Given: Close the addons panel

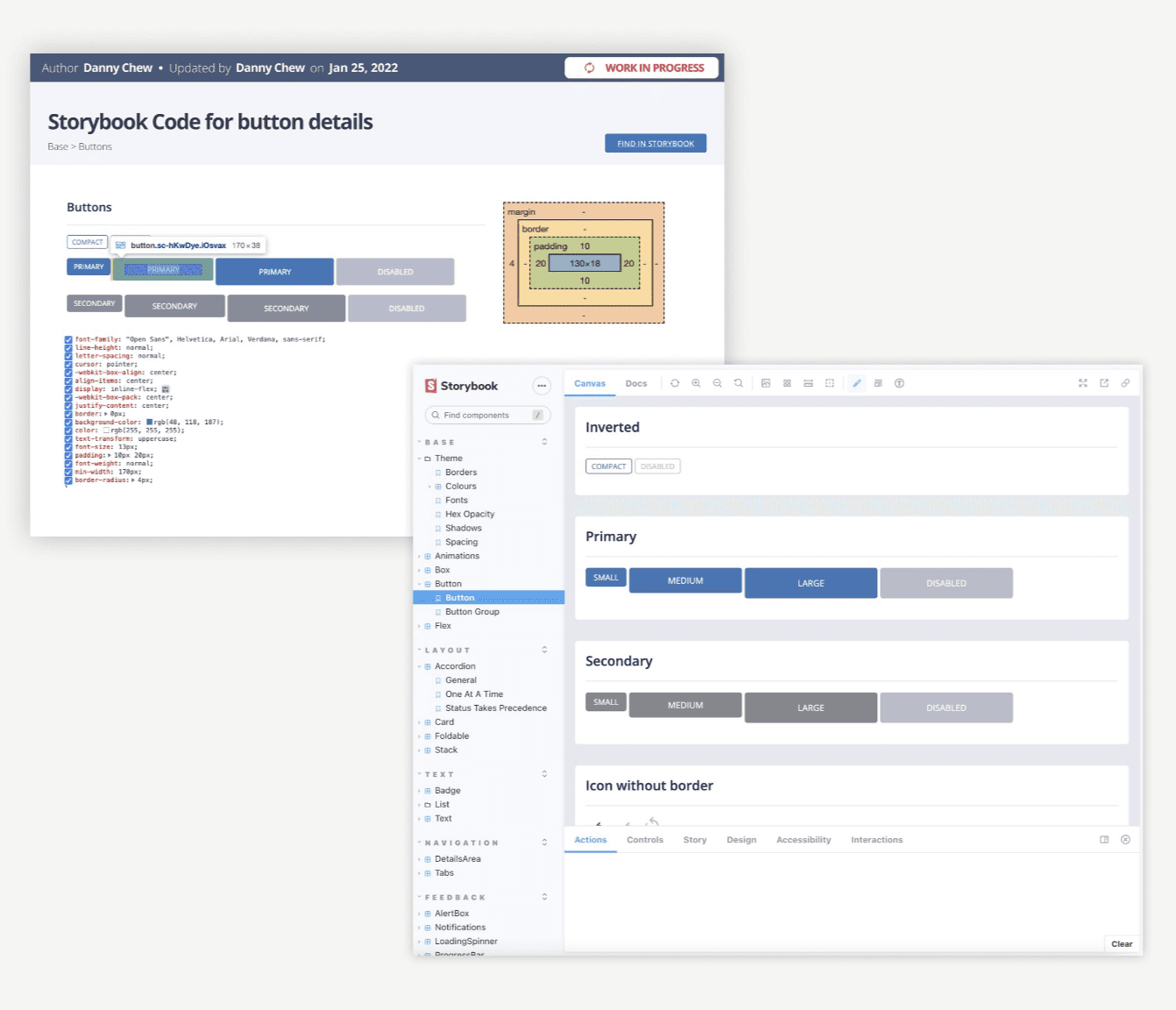Looking at the screenshot, I should [1125, 840].
